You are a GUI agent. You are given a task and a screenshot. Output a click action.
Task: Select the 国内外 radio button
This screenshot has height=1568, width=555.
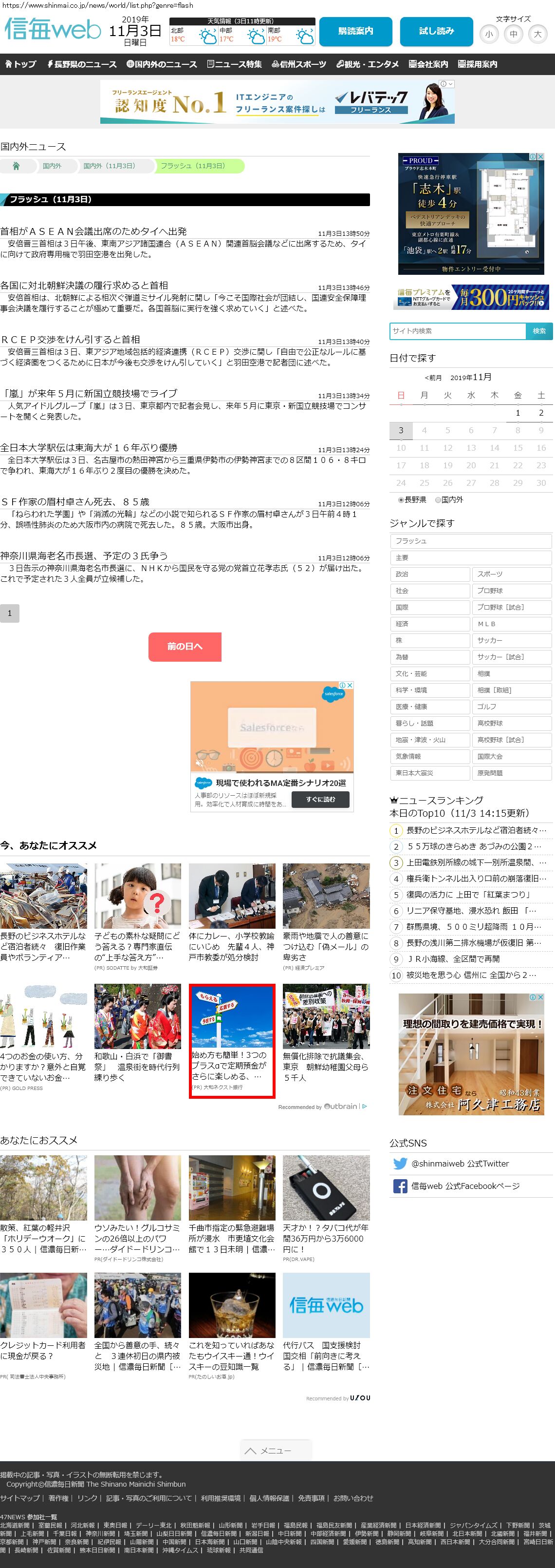point(438,500)
